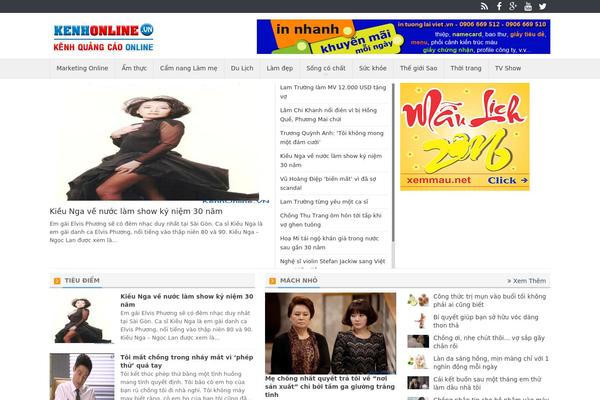The image size is (600, 400).
Task: Open the Cẩm nang Làm mẹ menu
Action: tap(189, 68)
